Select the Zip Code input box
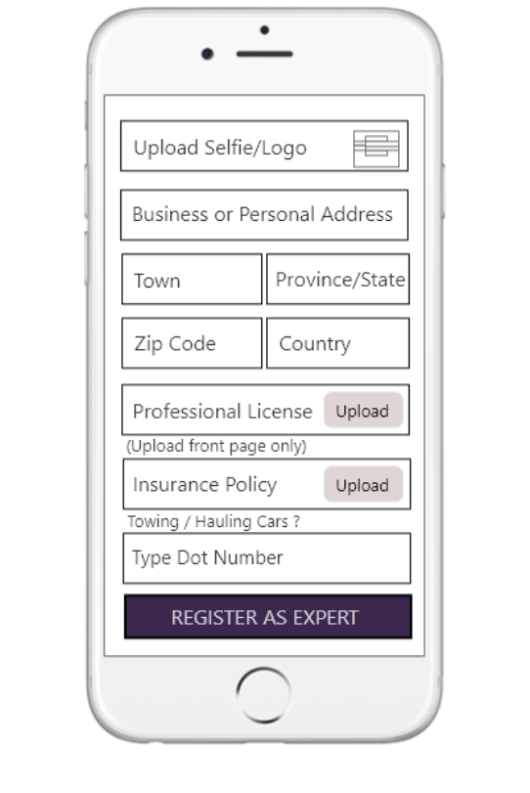 pyautogui.click(x=192, y=343)
